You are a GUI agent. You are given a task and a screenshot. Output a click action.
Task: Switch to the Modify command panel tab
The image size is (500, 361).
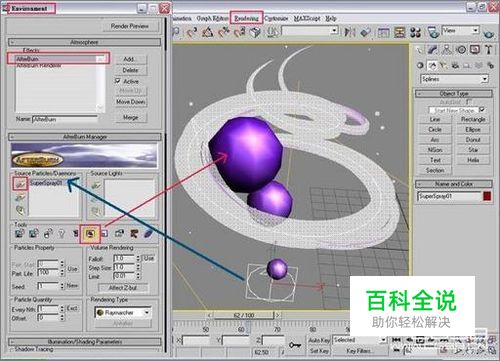click(433, 50)
